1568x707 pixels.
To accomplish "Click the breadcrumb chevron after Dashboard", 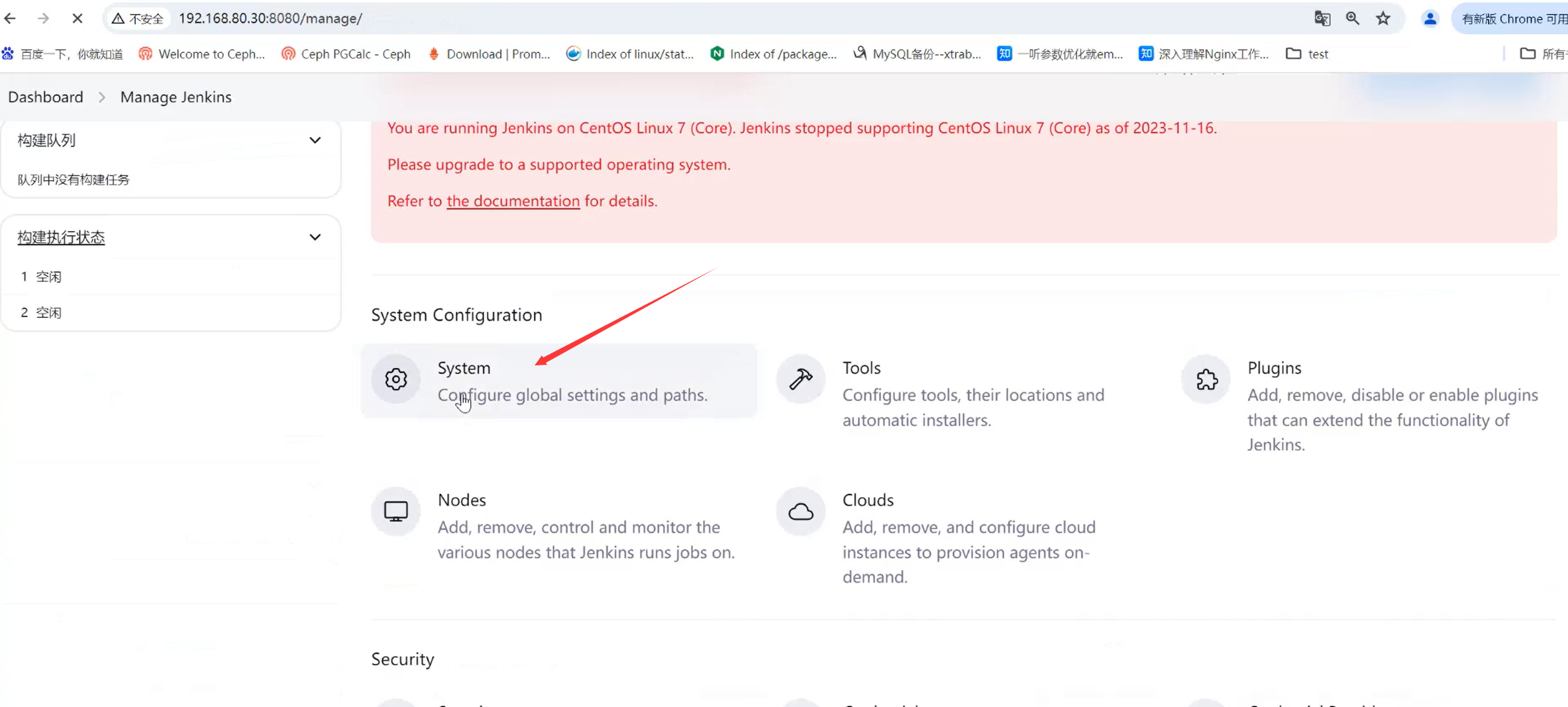I will [102, 97].
